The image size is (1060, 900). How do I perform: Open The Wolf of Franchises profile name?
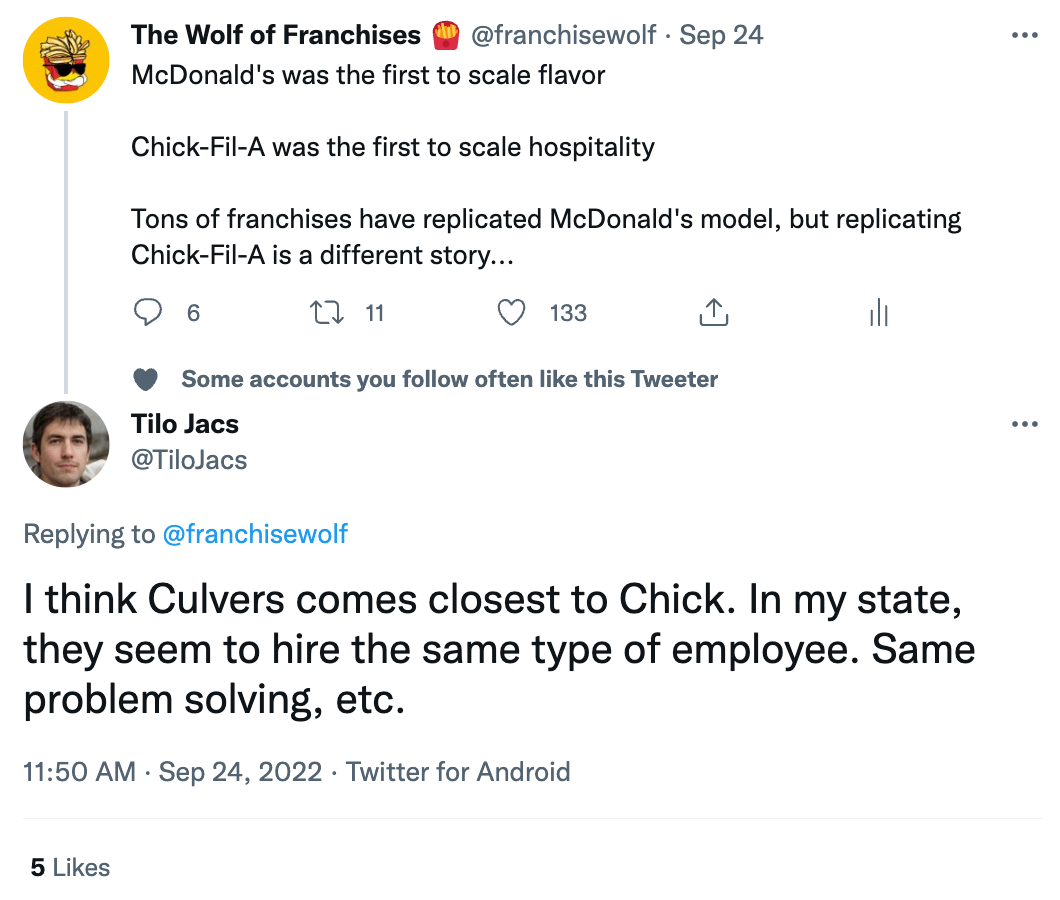coord(276,36)
